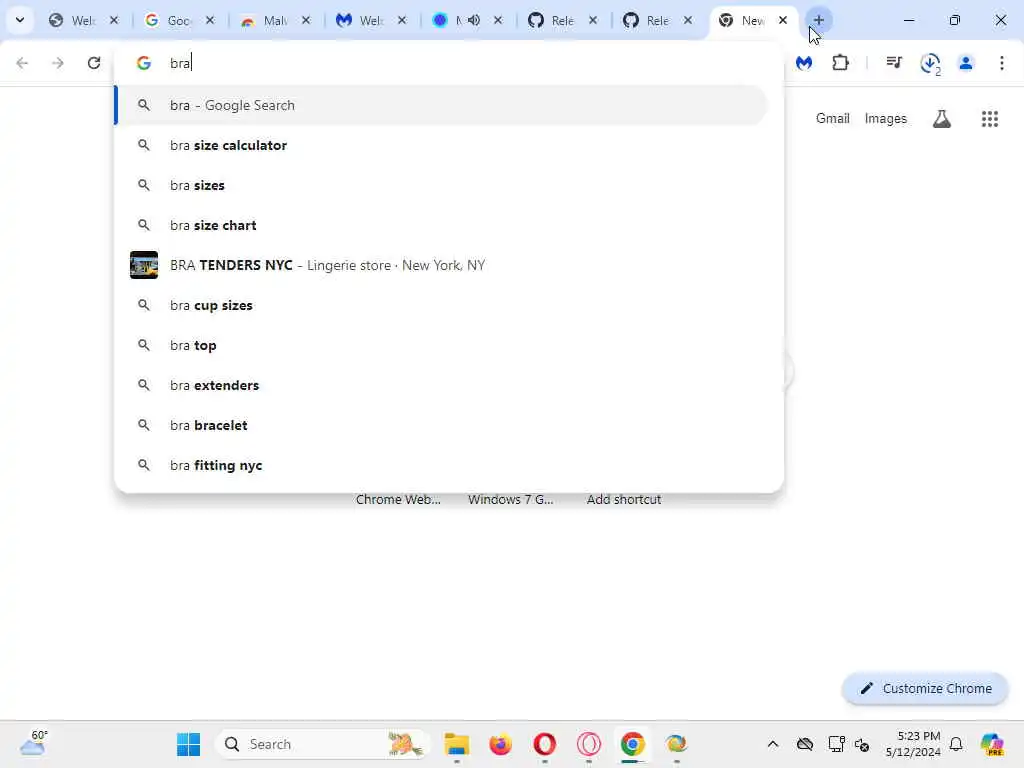Close the second GitHub 'Rele' tab

[688, 20]
